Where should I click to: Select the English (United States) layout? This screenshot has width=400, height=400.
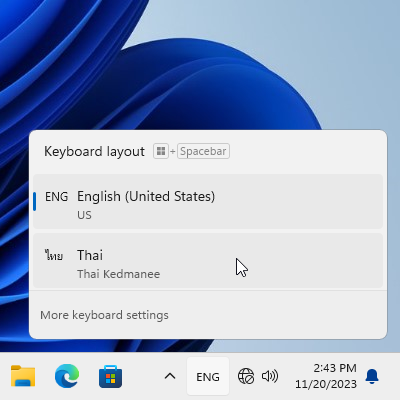[x=208, y=202]
